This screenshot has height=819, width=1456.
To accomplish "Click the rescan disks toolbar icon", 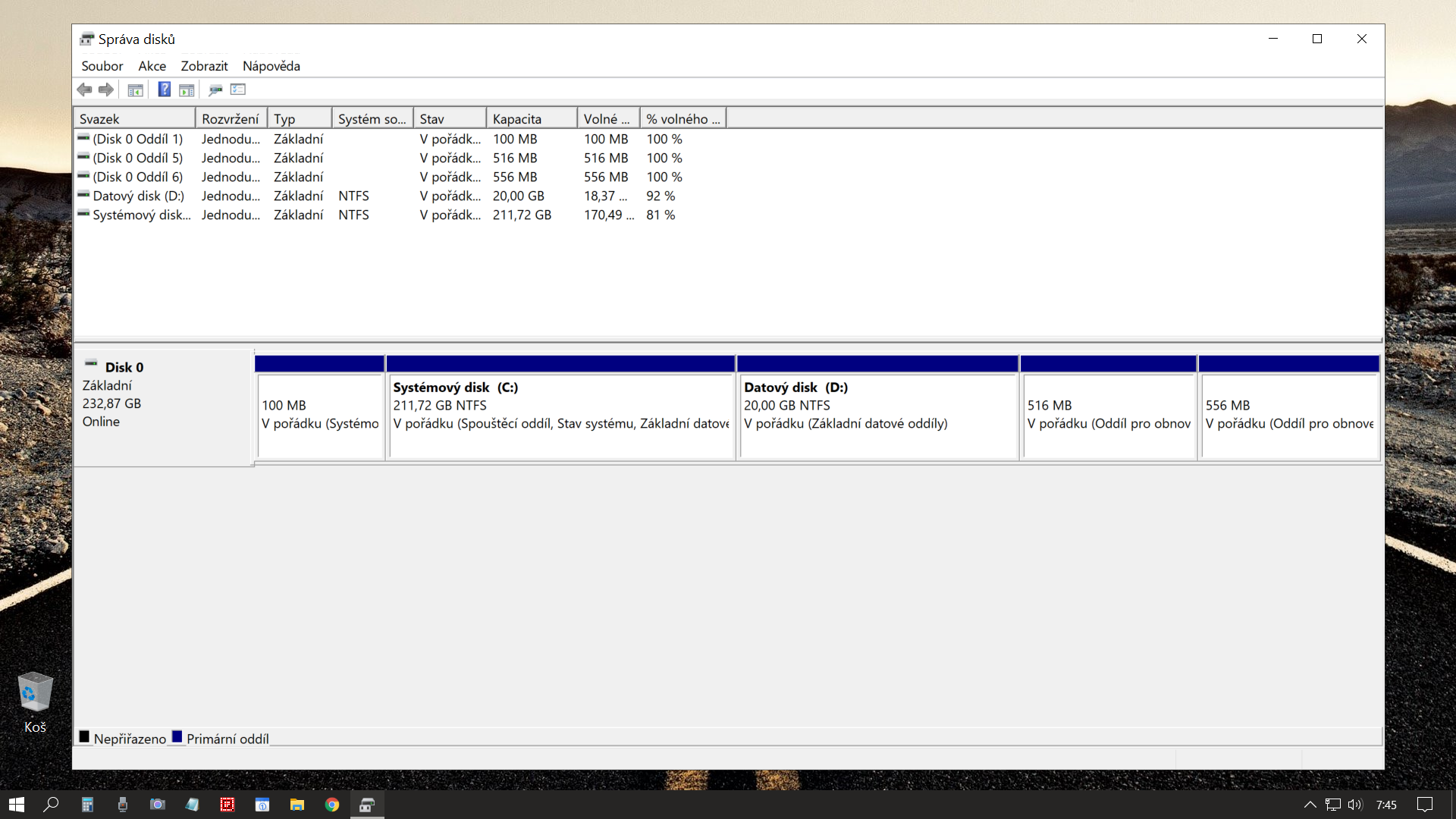I will 215,89.
